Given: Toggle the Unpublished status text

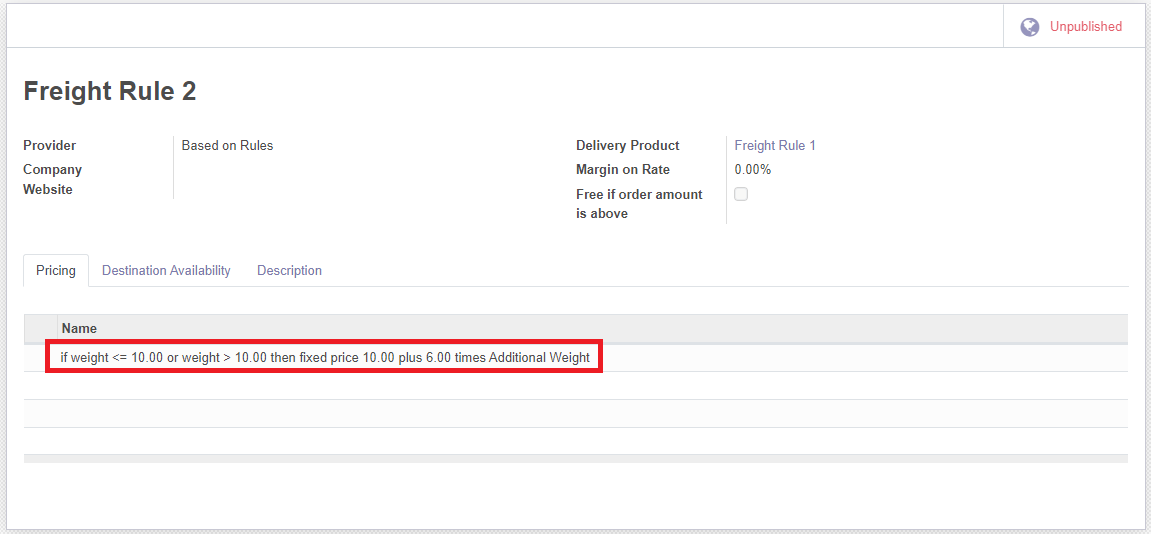Looking at the screenshot, I should [x=1085, y=27].
